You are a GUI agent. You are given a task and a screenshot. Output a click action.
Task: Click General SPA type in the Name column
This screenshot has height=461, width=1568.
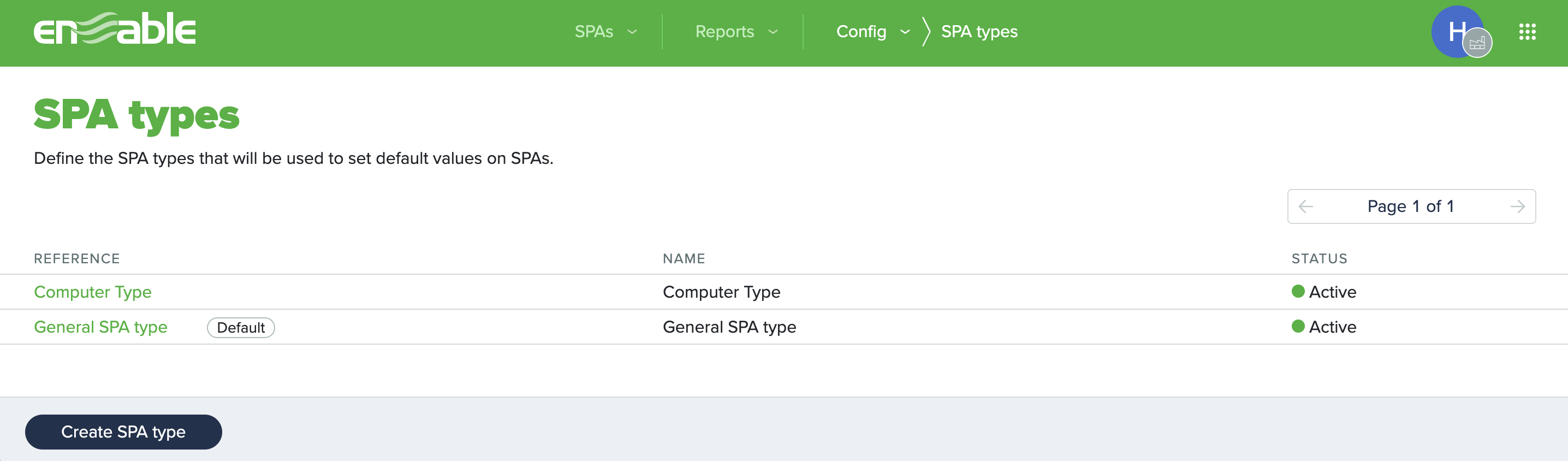pos(729,327)
